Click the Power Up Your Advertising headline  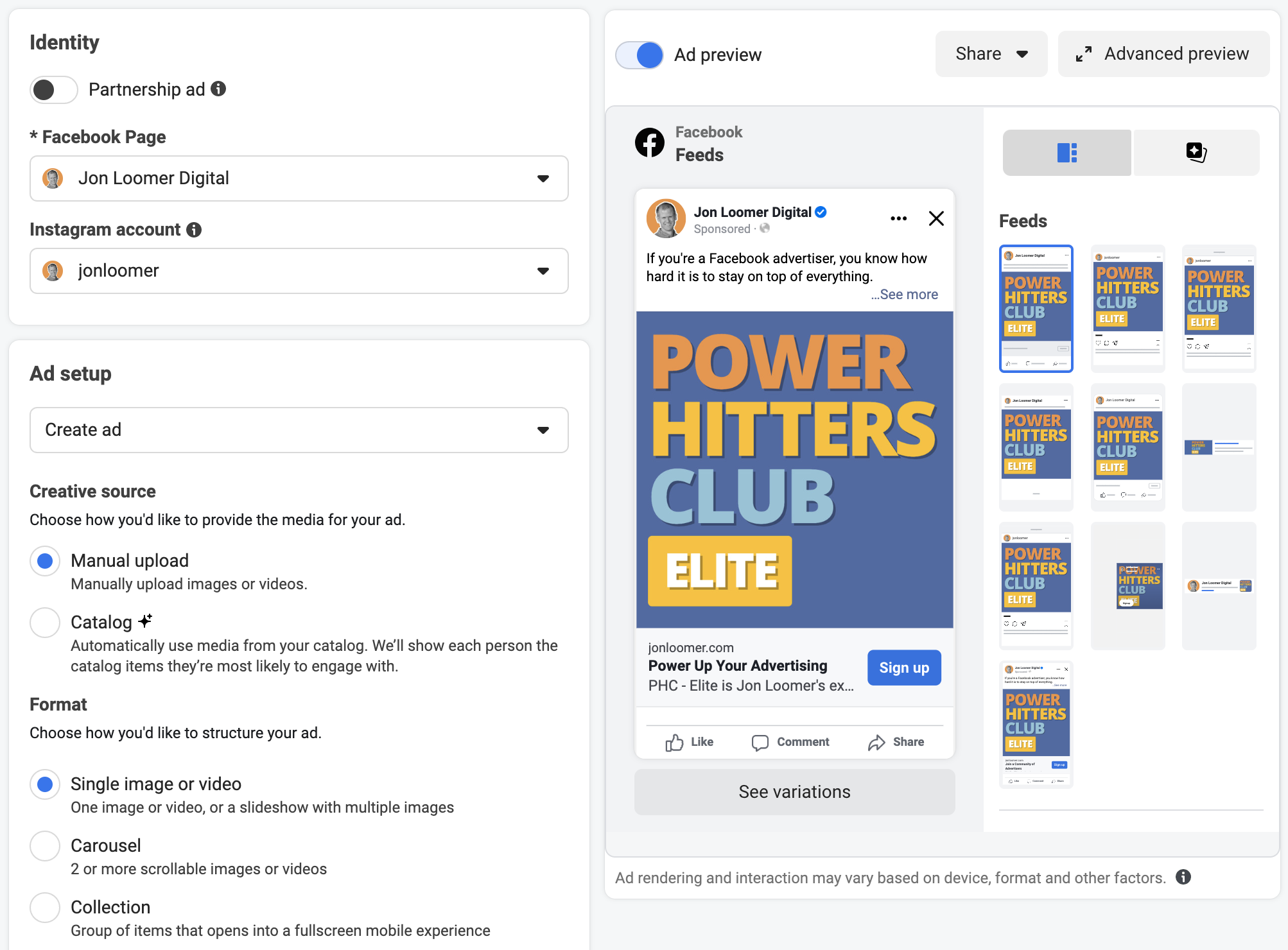[x=738, y=666]
